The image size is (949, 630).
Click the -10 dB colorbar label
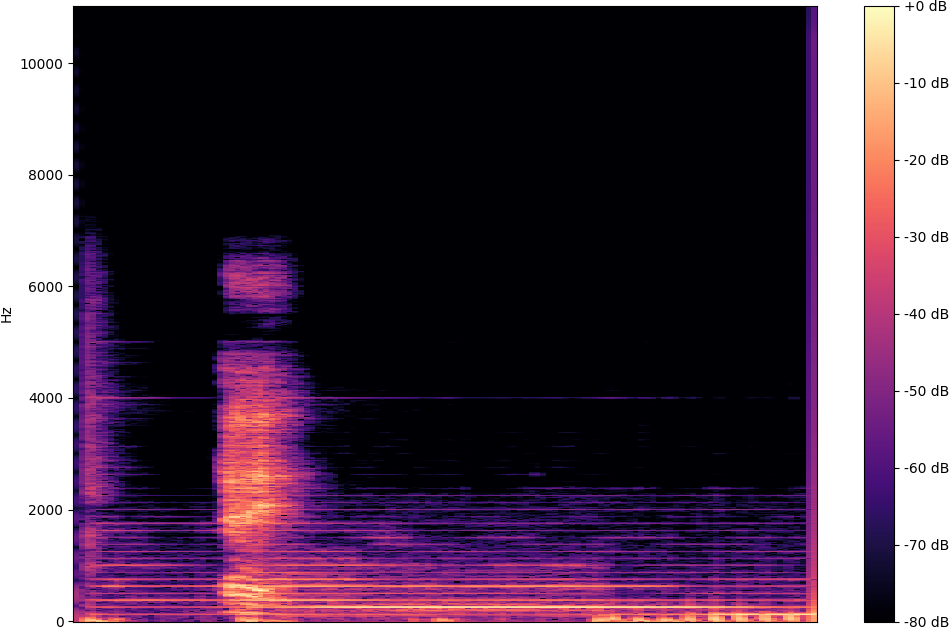pos(926,84)
